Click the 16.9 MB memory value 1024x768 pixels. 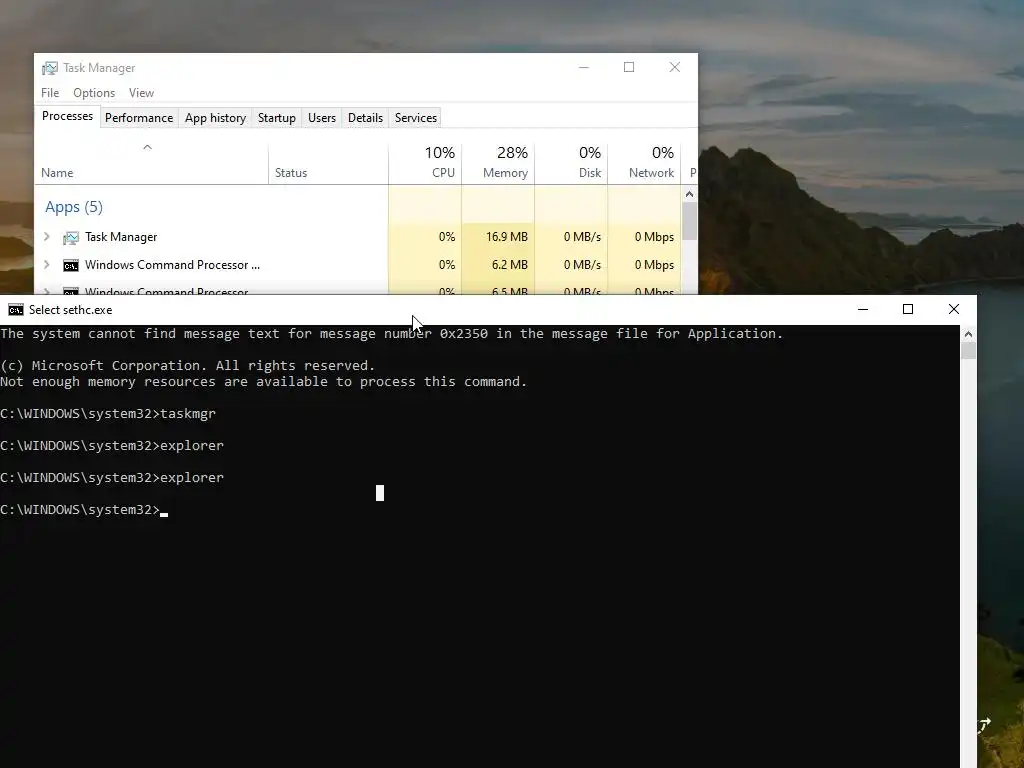[x=506, y=237]
